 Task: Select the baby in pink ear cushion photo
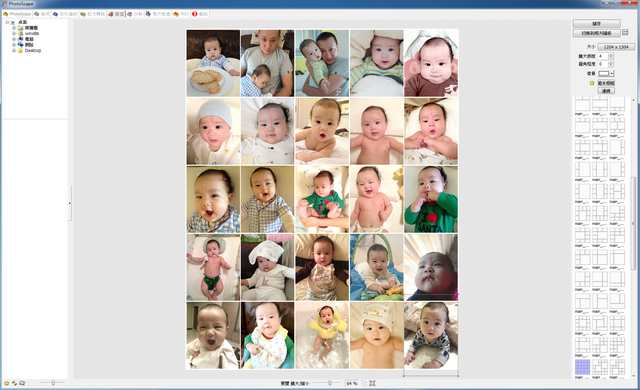click(x=431, y=63)
